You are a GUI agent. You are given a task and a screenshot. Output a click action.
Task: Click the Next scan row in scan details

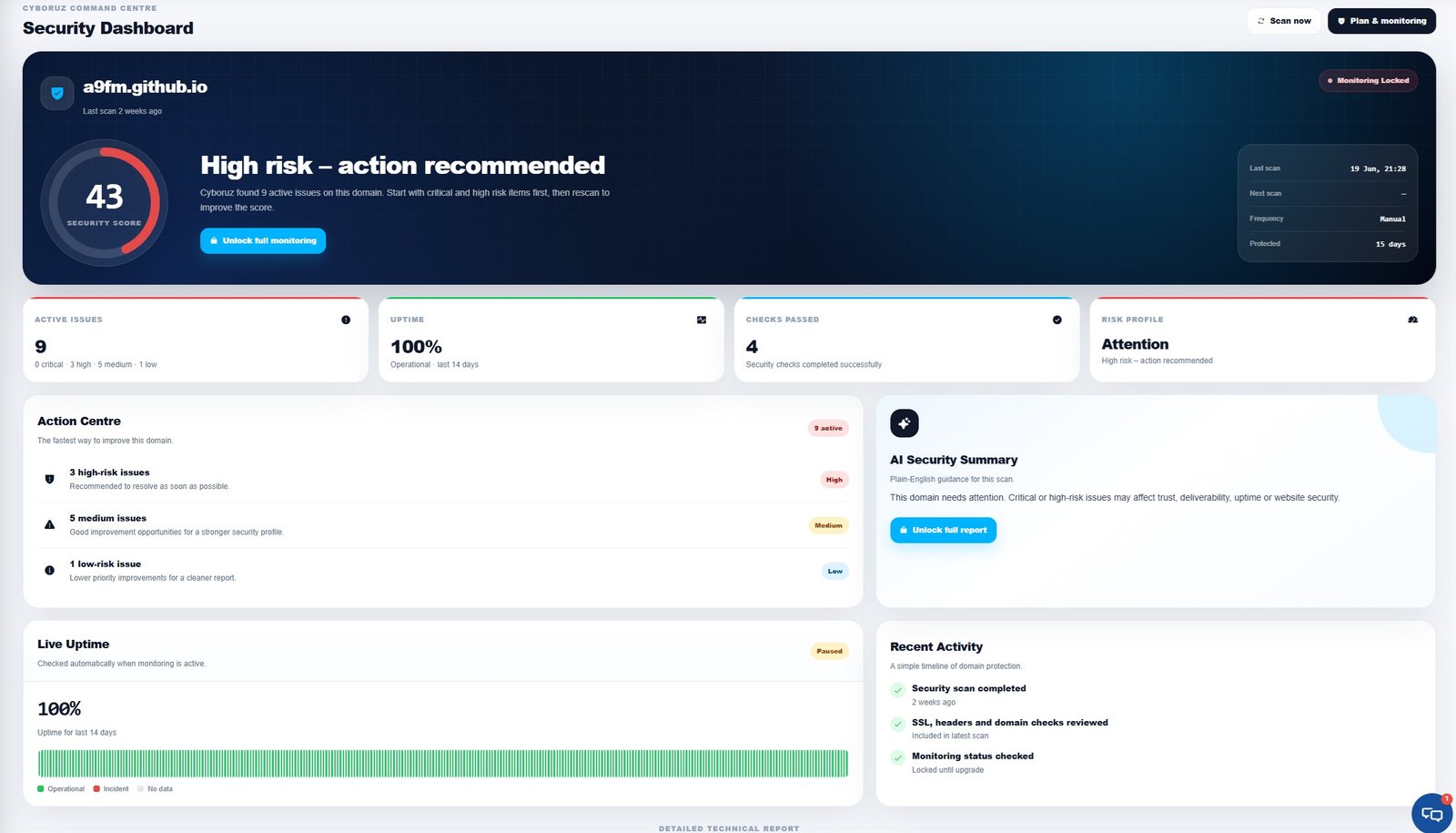[1328, 193]
